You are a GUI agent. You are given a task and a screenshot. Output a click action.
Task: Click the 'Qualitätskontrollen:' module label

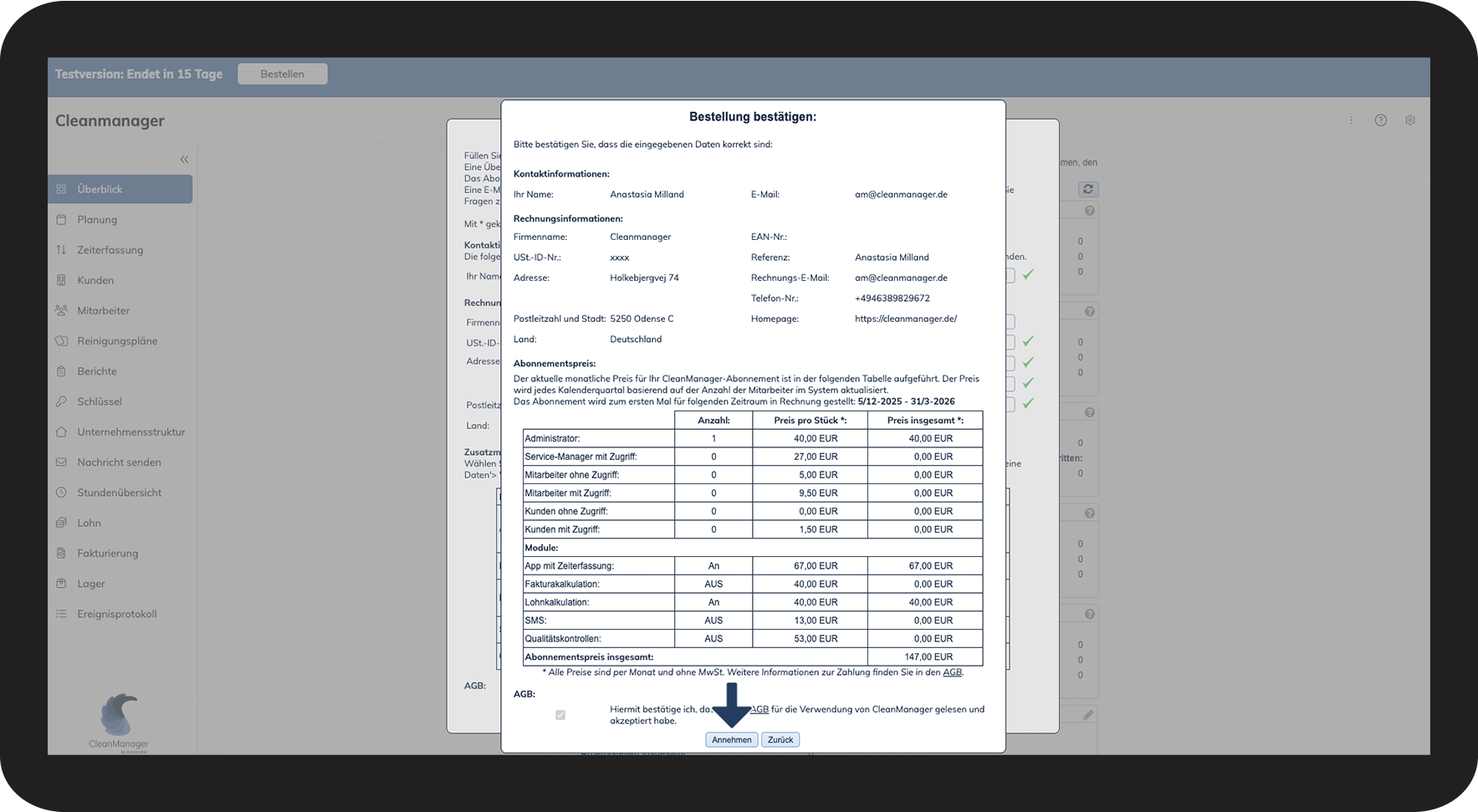(x=563, y=639)
